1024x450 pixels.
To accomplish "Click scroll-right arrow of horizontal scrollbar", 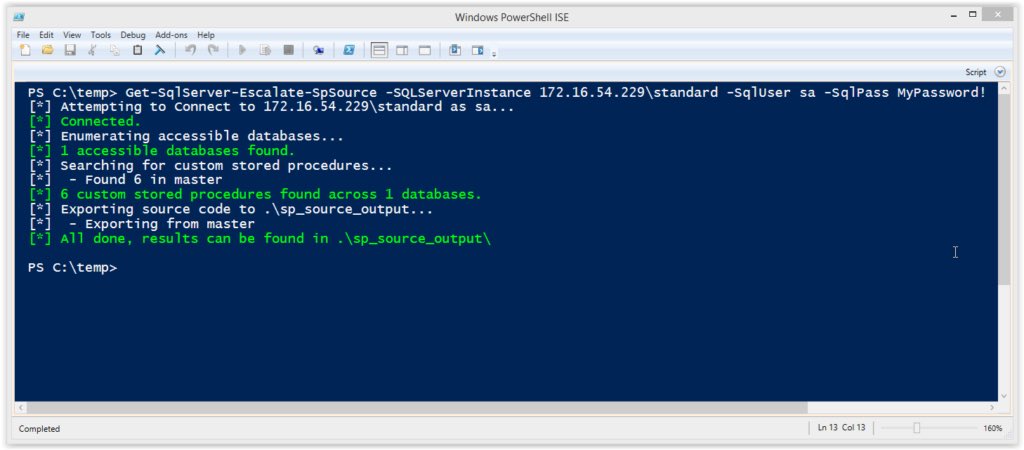I will tap(991, 407).
